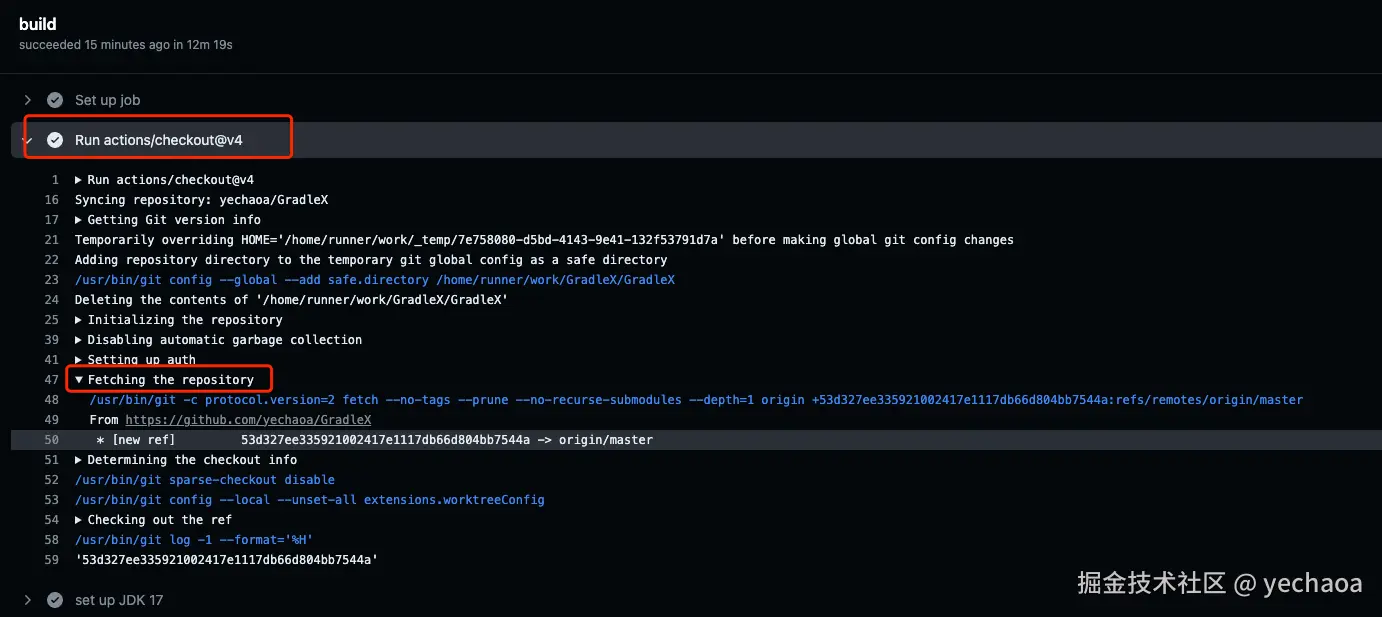Image resolution: width=1382 pixels, height=617 pixels.
Task: Select the build job heading
Action: pyautogui.click(x=38, y=24)
